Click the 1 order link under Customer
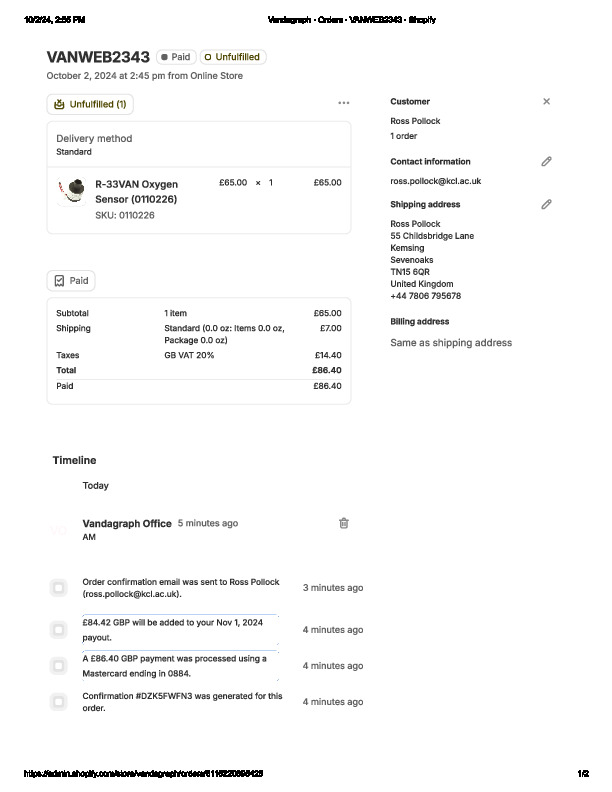612x792 pixels. coord(404,136)
